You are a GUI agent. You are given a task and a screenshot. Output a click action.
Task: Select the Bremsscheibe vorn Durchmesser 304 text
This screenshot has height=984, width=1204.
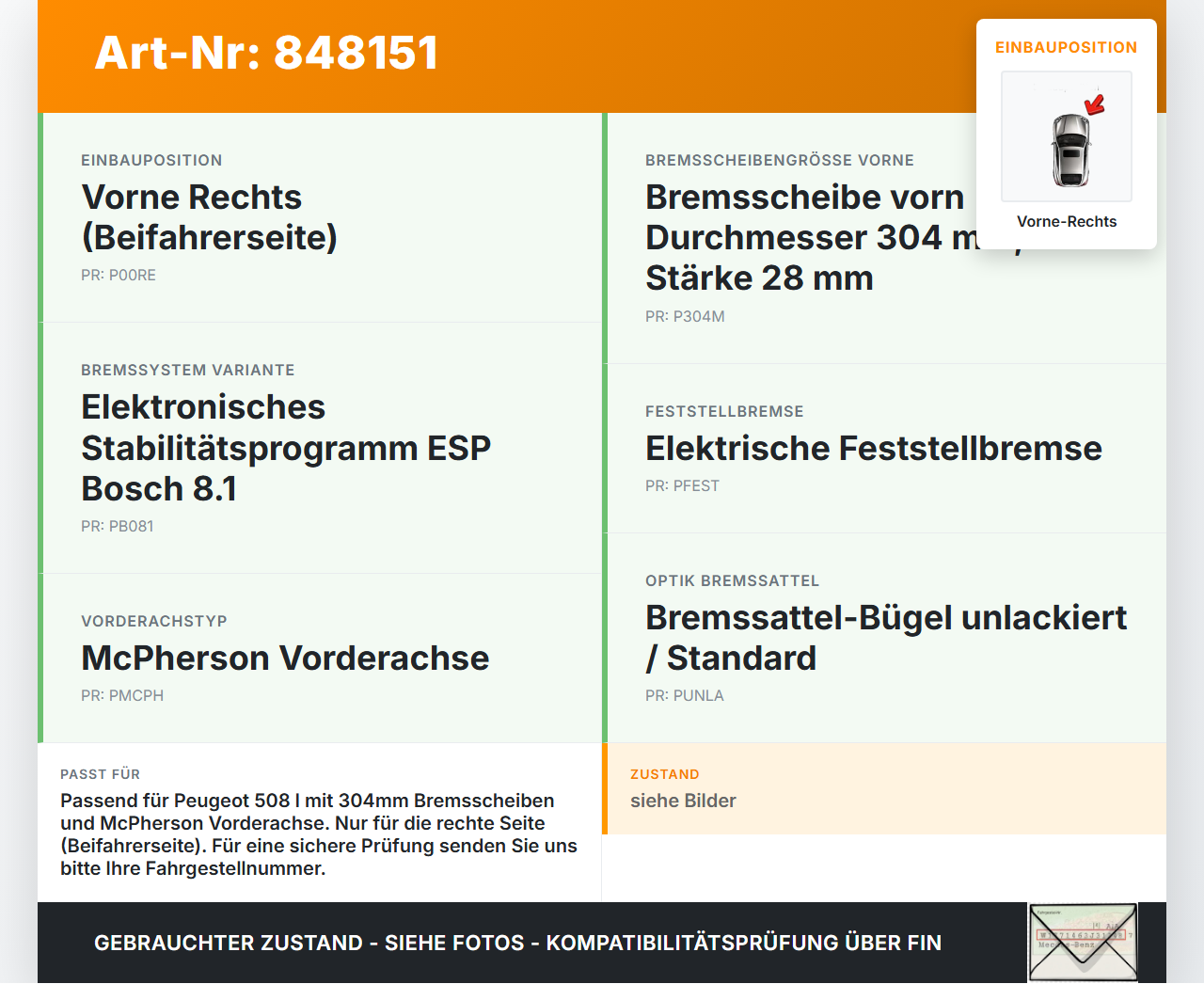tap(812, 237)
